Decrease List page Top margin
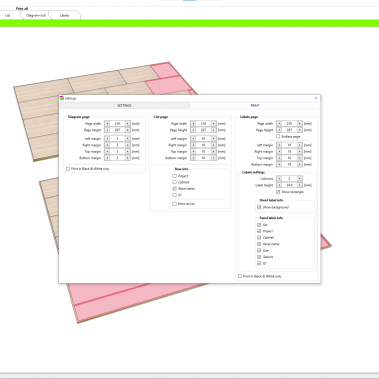The width and height of the screenshot is (379, 379). (193, 152)
